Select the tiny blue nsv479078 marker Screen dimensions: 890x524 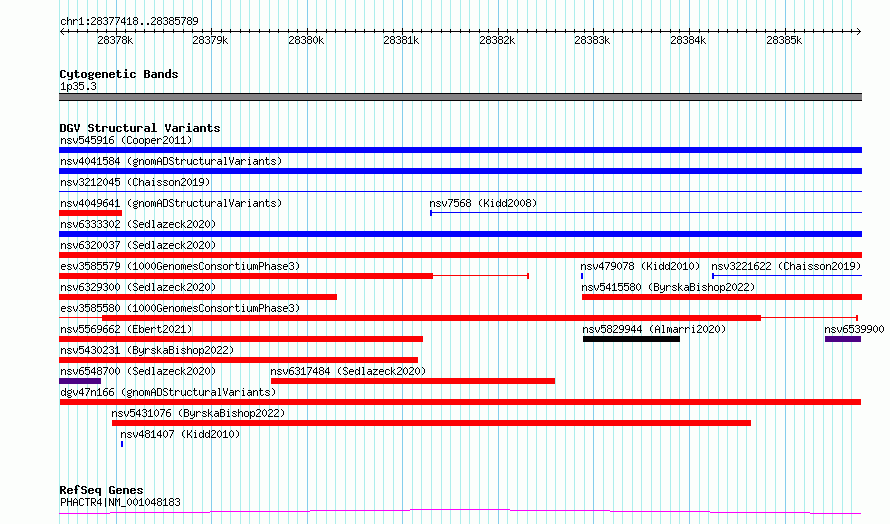coord(582,276)
